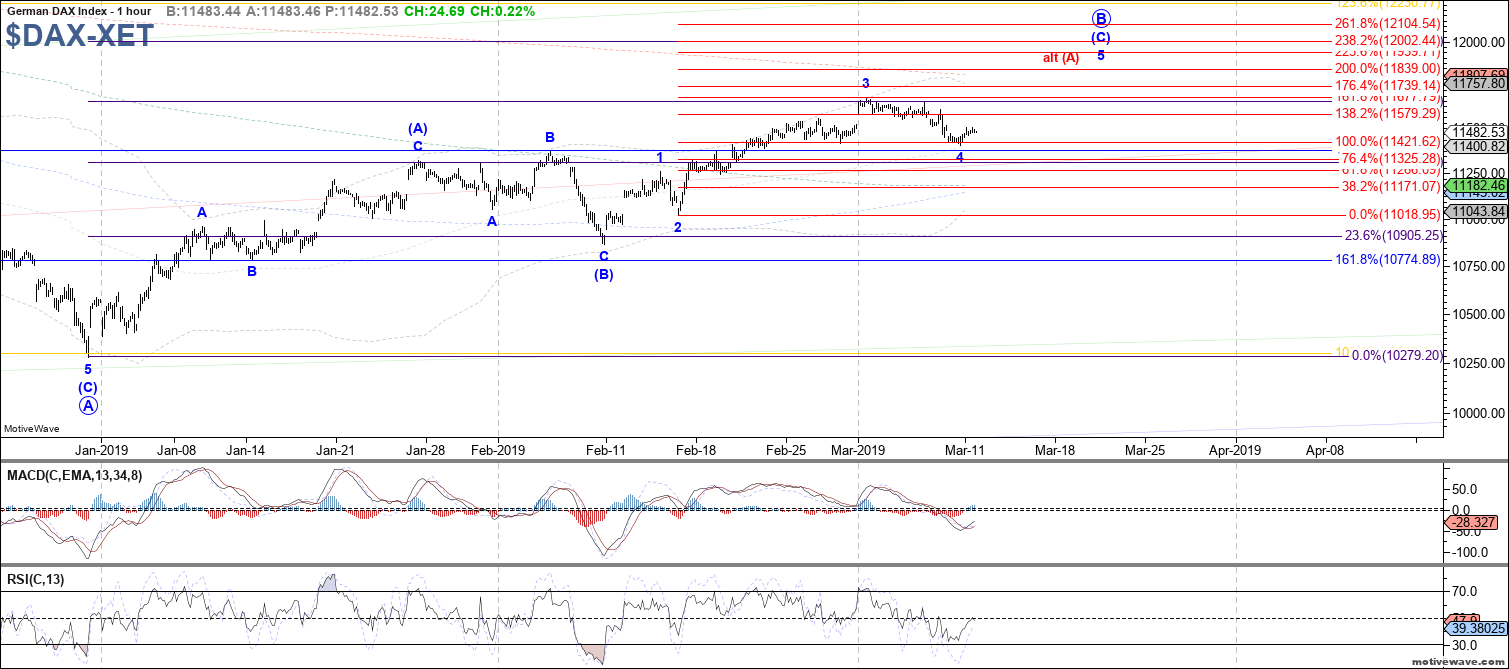Click the Jan-2019 date axis label
1509x669 pixels.
(102, 450)
